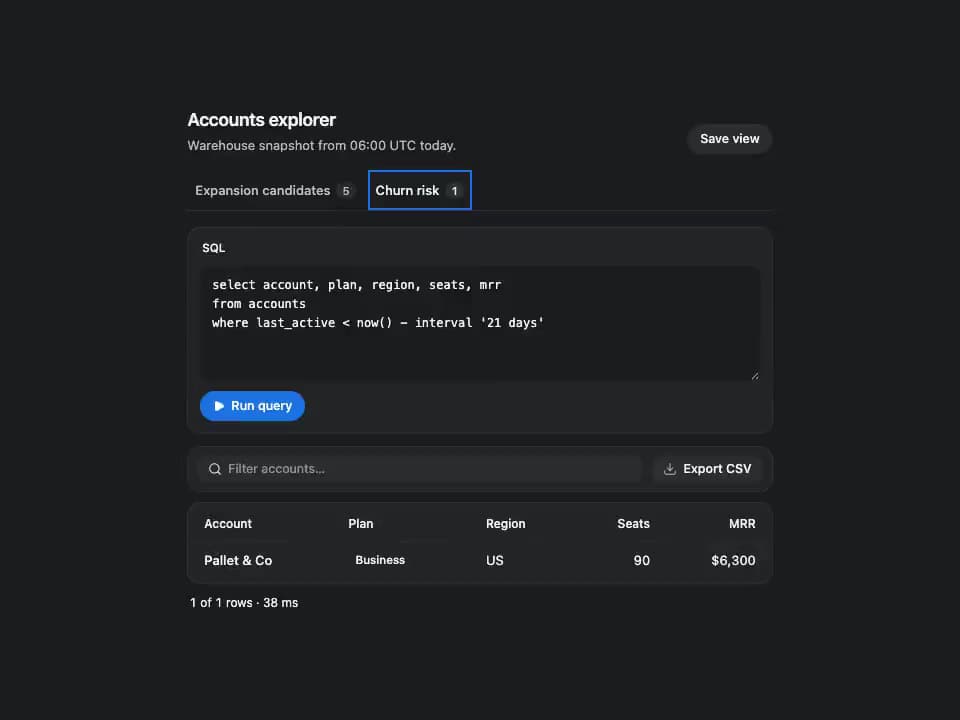960x720 pixels.
Task: Click the count badge 1 on Churn risk
Action: (x=454, y=191)
